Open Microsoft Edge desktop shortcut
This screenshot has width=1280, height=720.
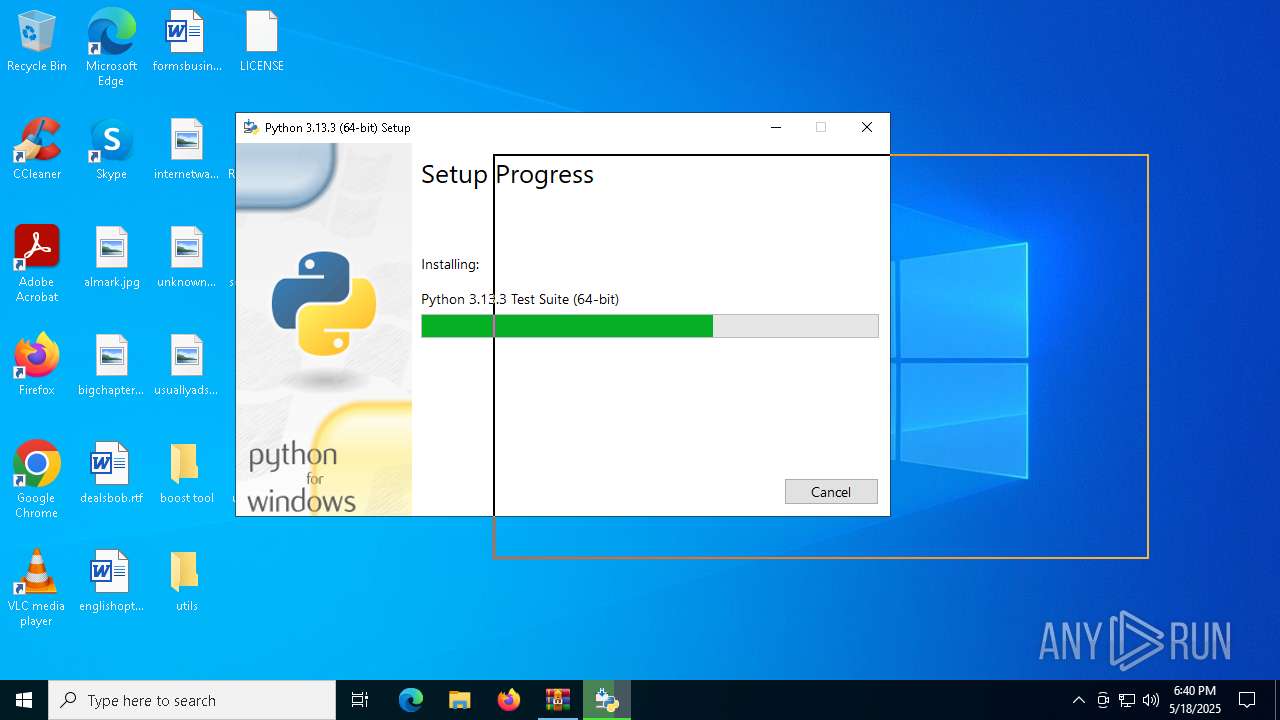tap(111, 48)
